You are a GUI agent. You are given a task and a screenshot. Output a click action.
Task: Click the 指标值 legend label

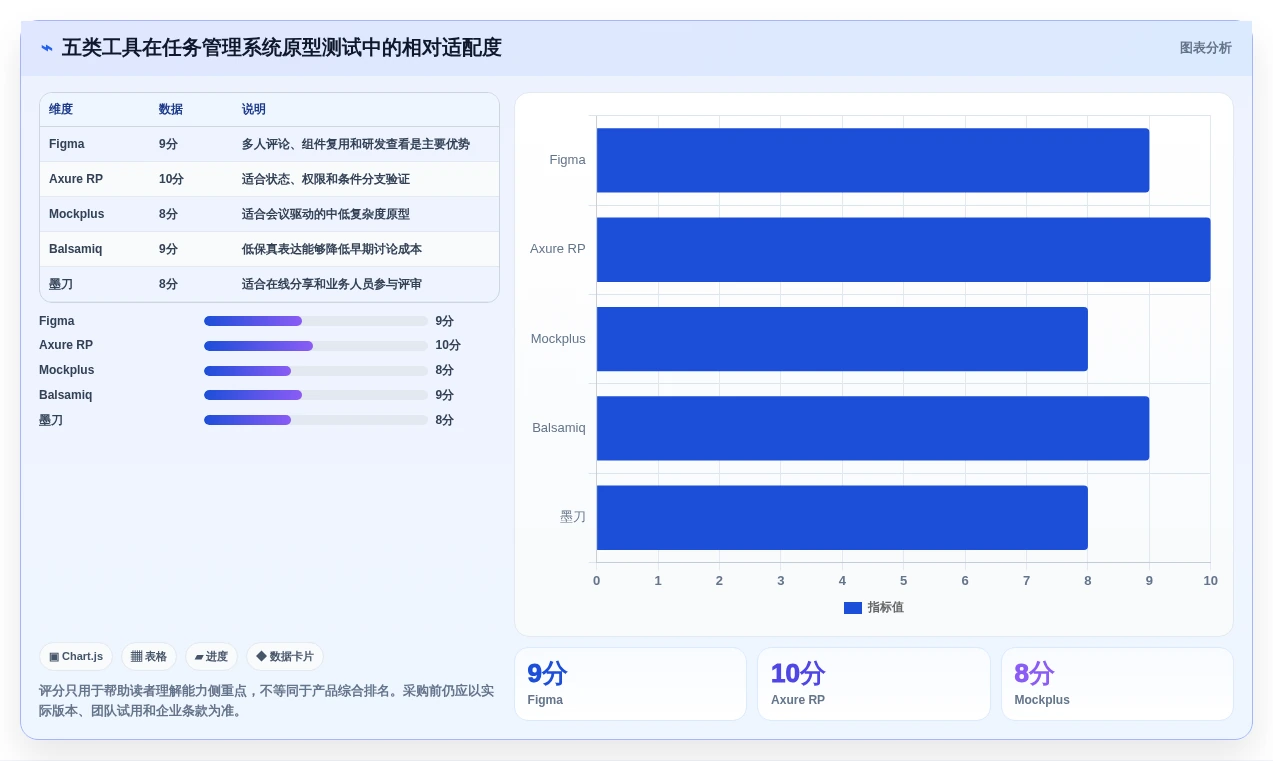[x=885, y=608]
